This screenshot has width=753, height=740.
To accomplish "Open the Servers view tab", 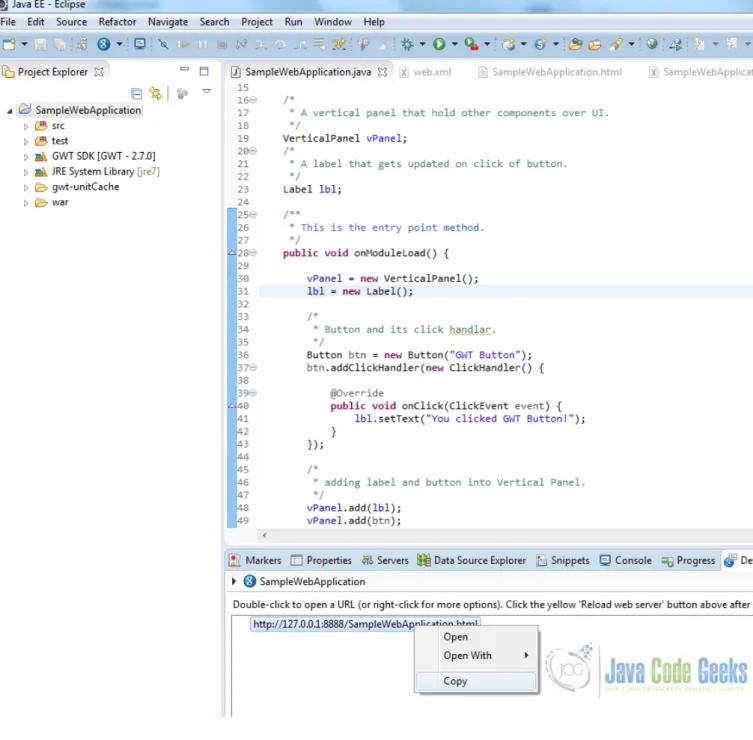I will coord(385,560).
